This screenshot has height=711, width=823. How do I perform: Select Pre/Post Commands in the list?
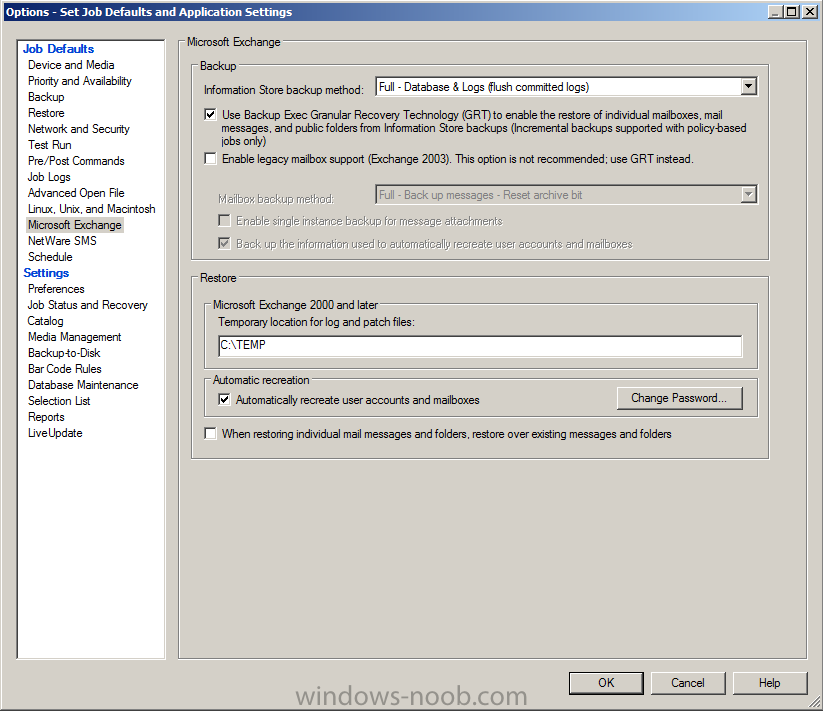76,161
